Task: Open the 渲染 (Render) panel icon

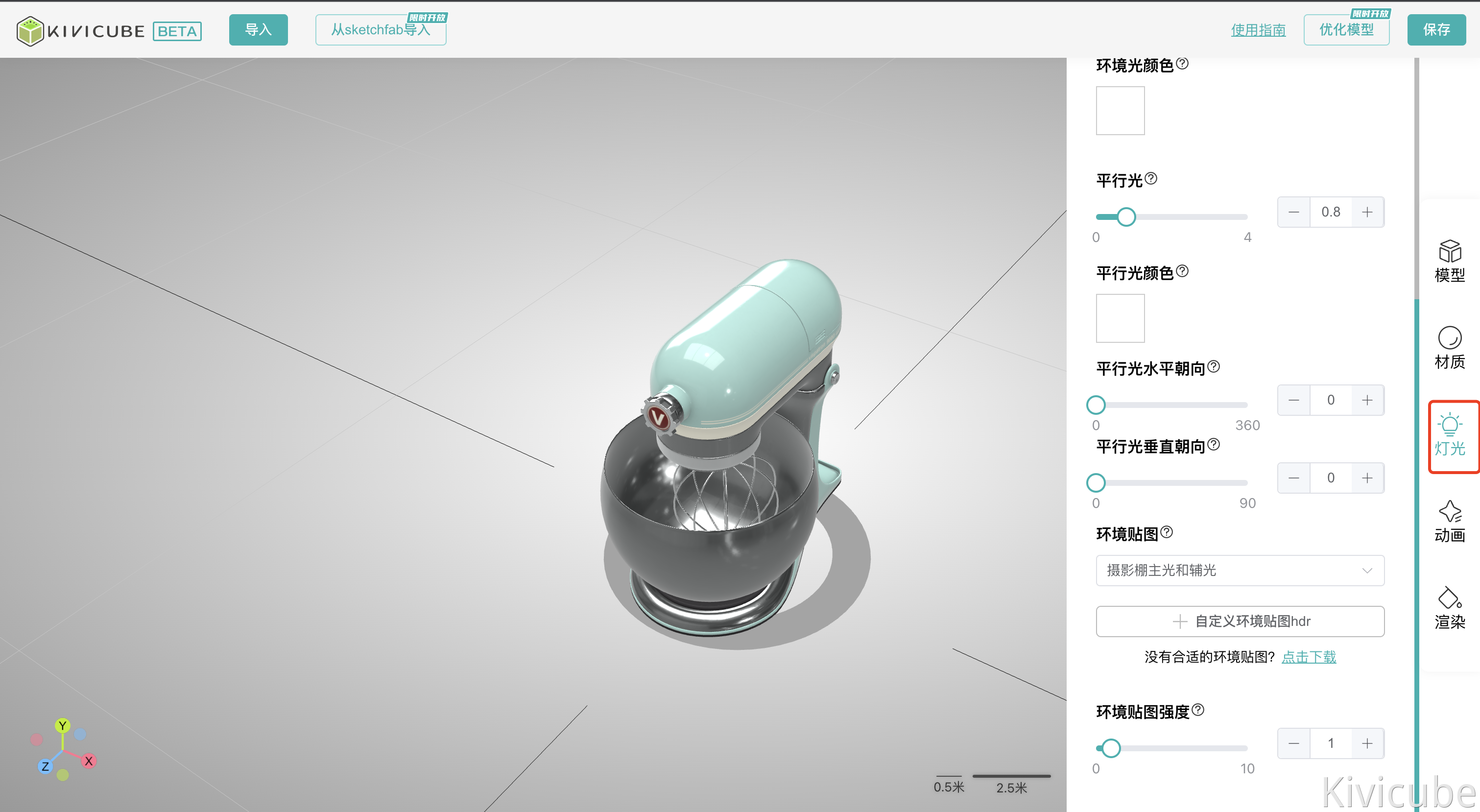Action: click(1449, 608)
